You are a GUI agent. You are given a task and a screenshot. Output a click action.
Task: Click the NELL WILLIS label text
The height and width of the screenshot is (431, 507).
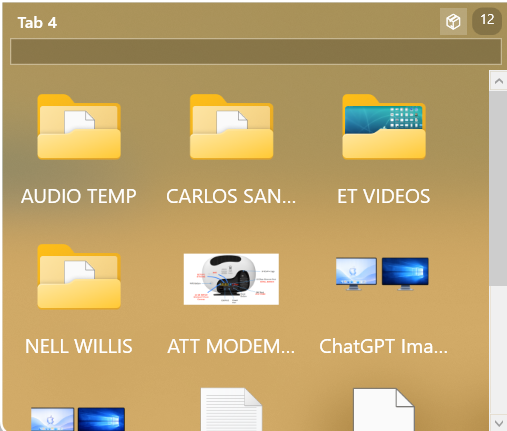point(79,346)
